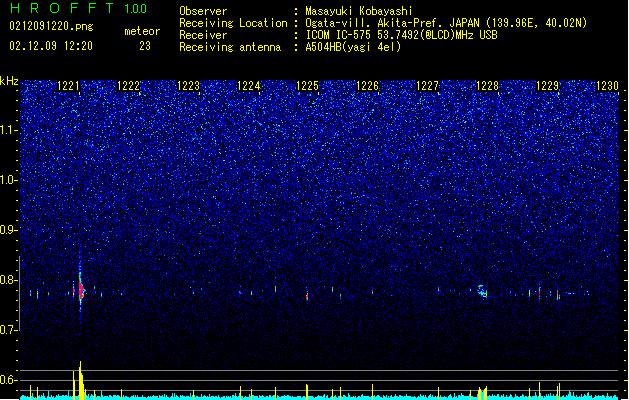
Task: Click the 'Observer' field label
Action: tap(203, 11)
